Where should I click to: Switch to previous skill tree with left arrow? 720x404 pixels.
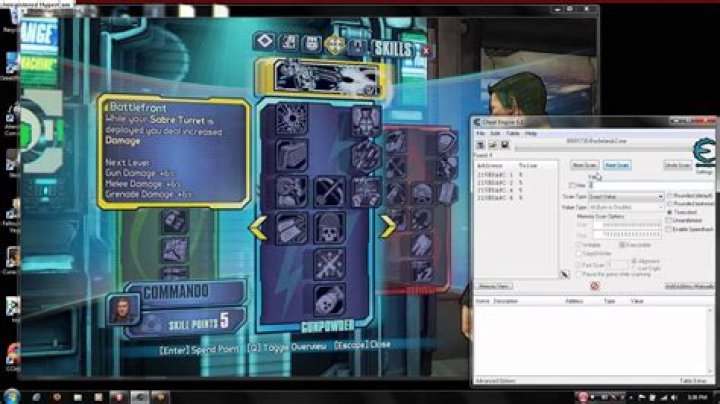[259, 227]
